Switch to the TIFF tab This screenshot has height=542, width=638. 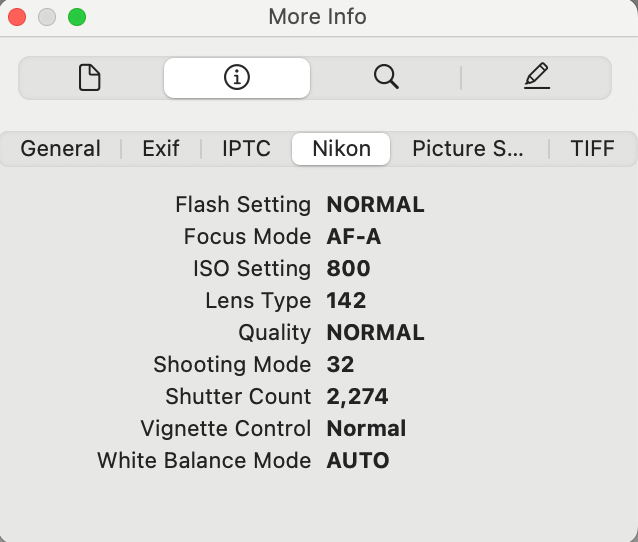tap(592, 149)
